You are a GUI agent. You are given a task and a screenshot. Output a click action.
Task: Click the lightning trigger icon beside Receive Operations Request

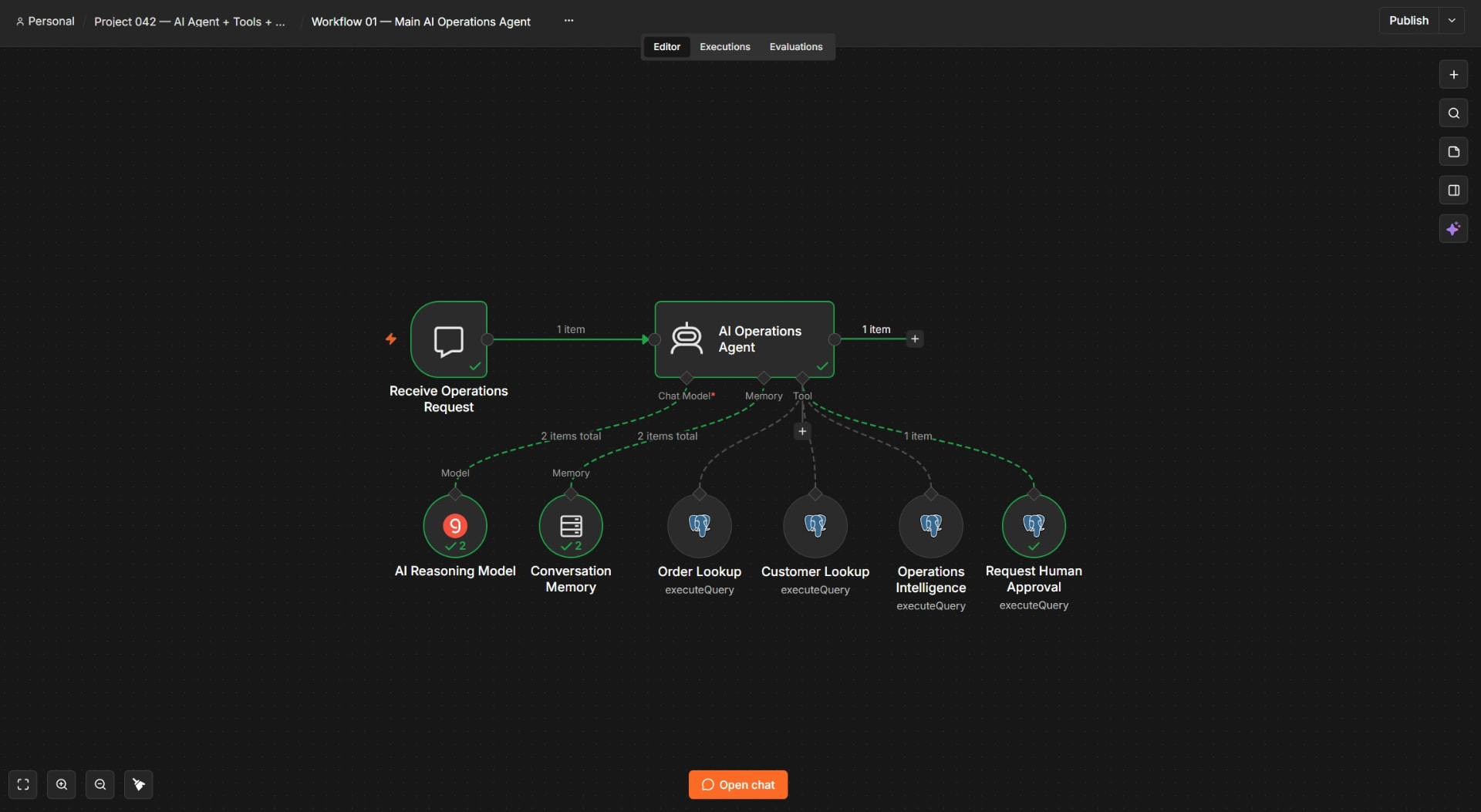pos(391,339)
